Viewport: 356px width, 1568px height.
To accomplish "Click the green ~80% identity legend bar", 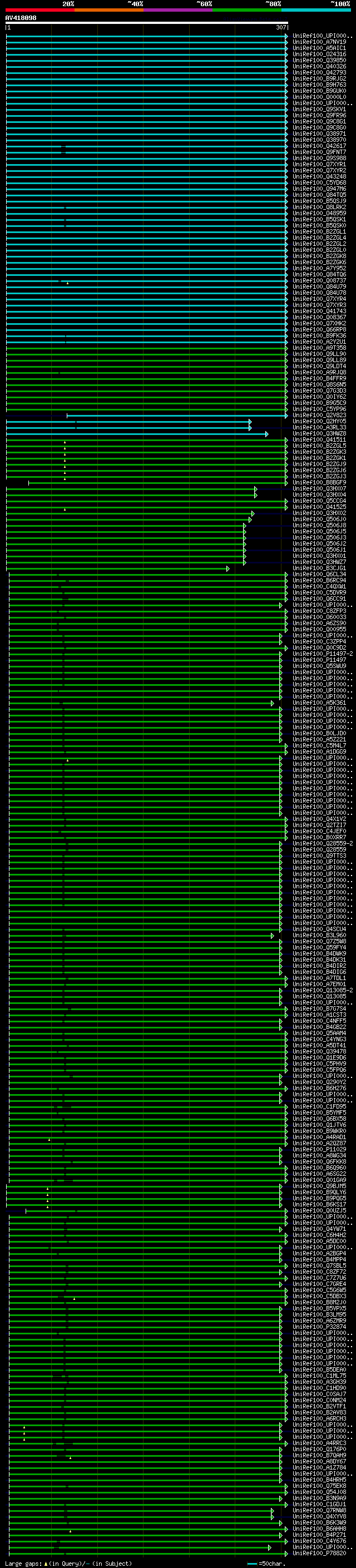I will click(247, 10).
